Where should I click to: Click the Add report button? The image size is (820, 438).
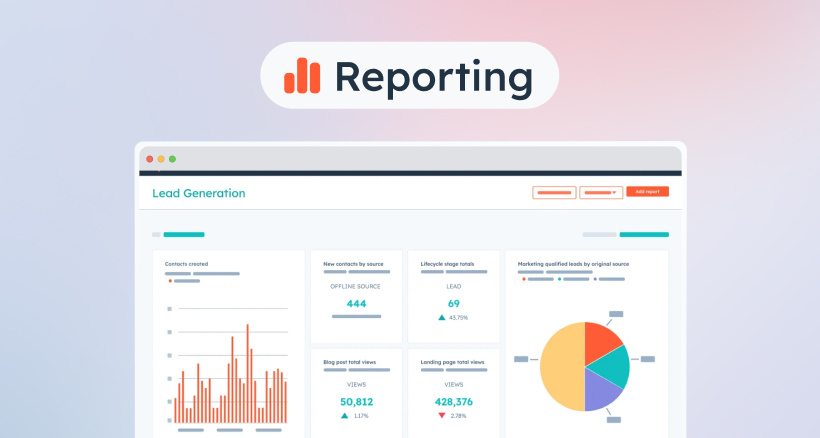coord(647,191)
